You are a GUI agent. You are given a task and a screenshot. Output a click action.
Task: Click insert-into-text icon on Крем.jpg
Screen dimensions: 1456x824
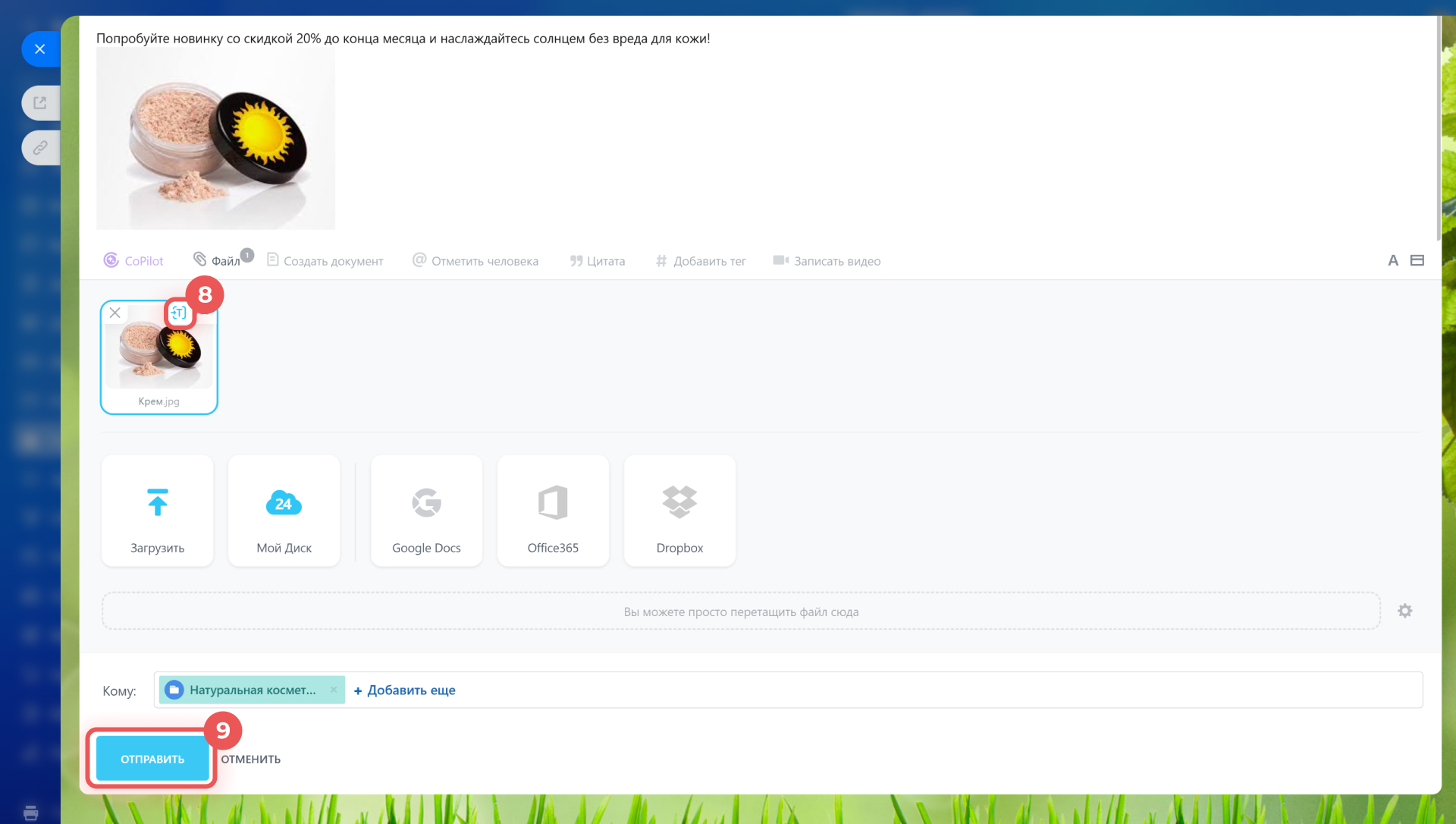[179, 313]
